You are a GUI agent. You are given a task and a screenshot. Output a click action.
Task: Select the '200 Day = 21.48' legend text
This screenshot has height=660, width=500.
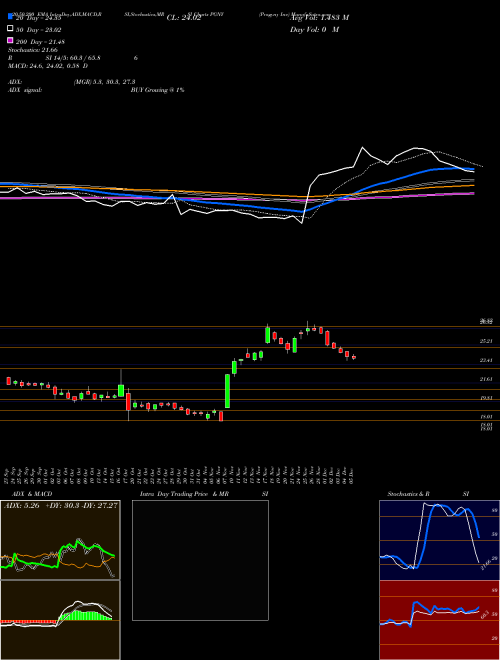tap(40, 42)
